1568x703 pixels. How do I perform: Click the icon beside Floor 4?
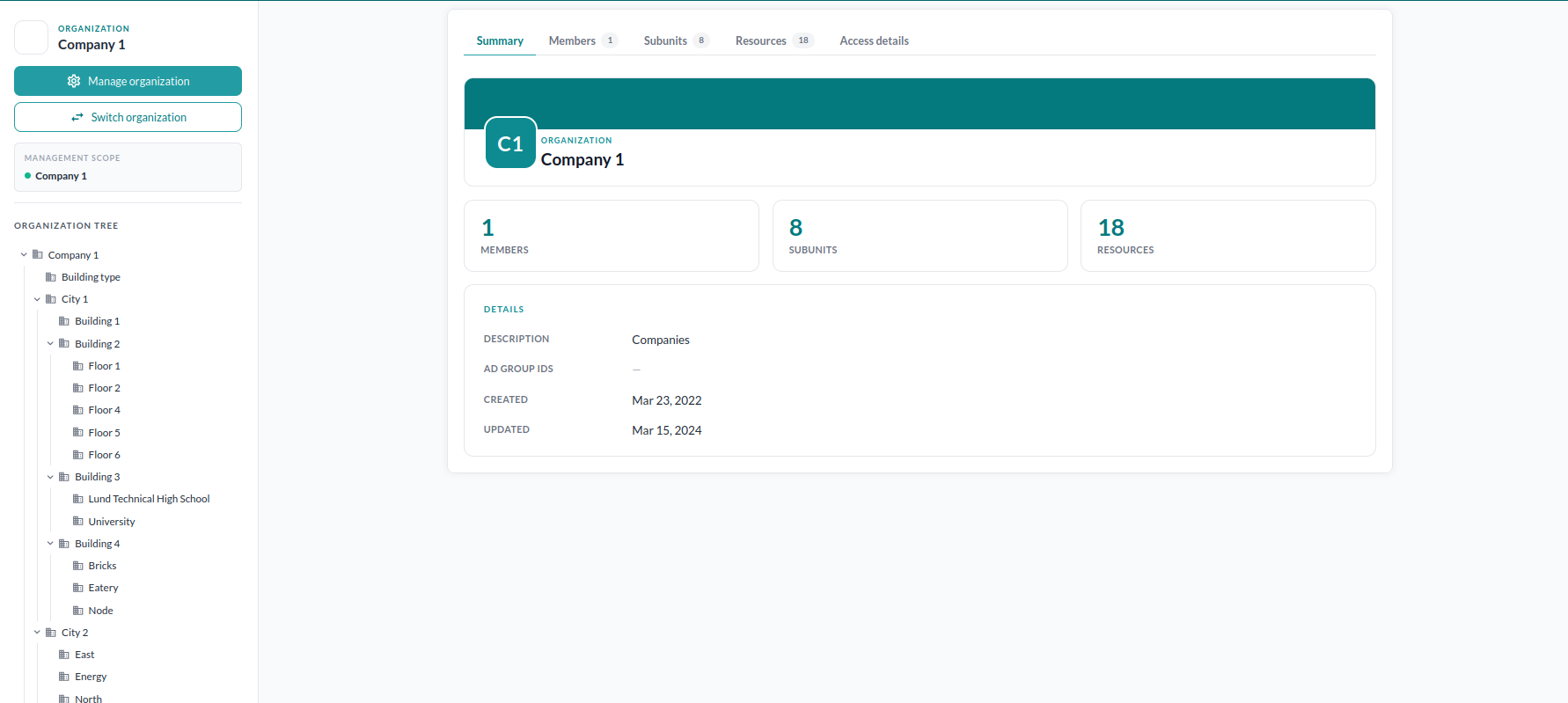pos(78,410)
